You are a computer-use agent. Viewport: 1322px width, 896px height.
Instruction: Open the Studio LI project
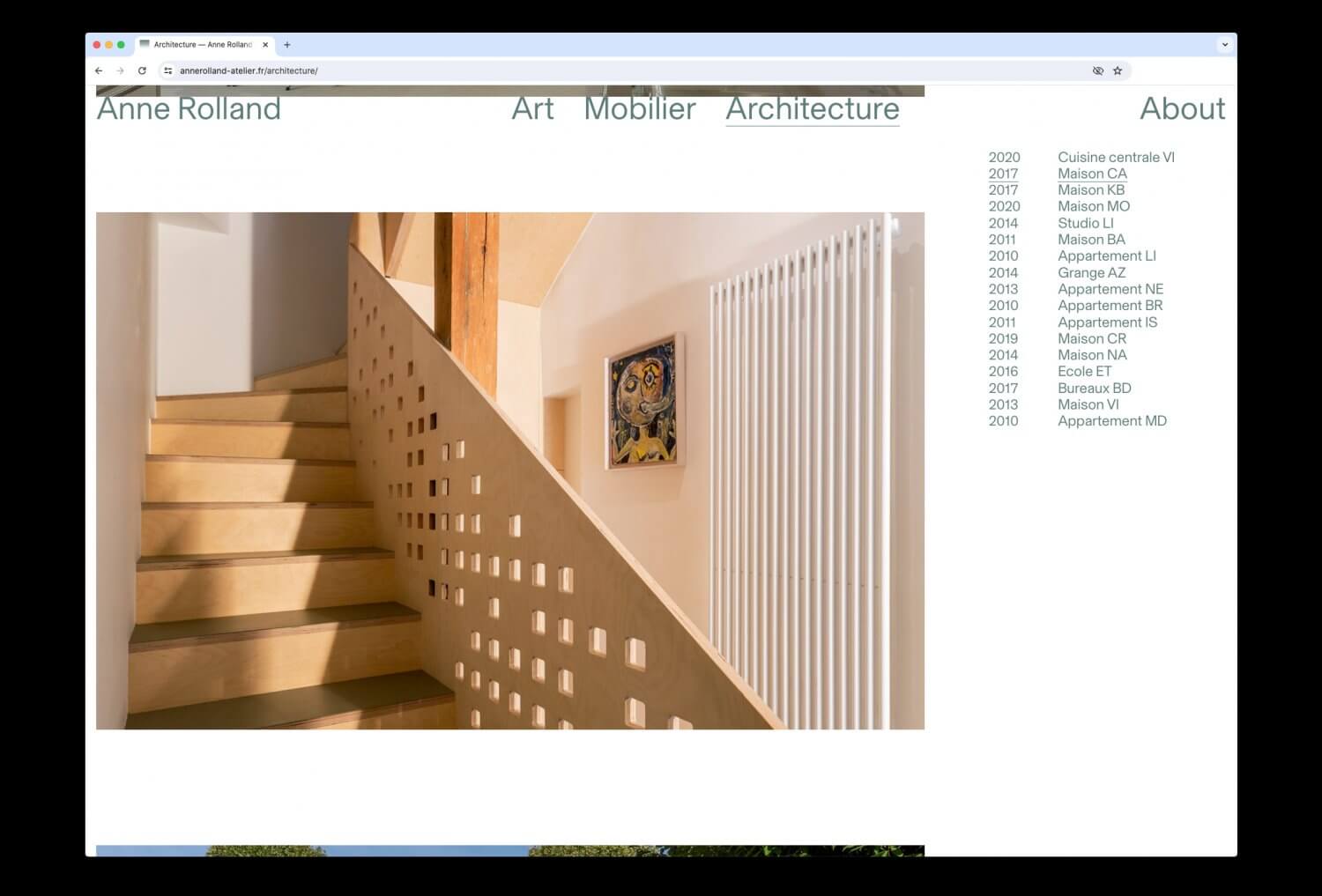tap(1086, 224)
